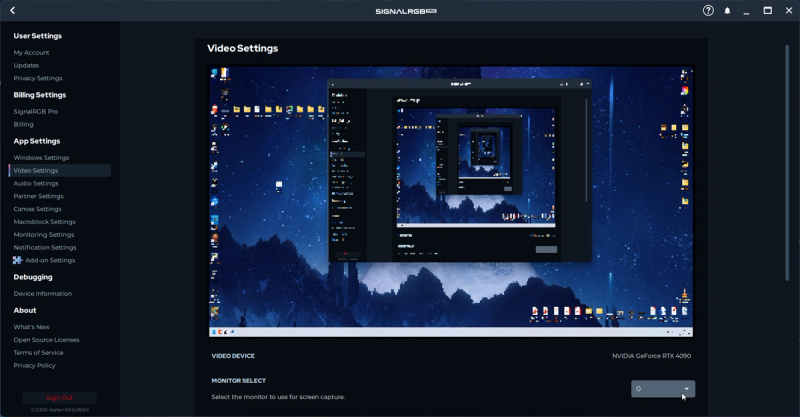This screenshot has width=800, height=417.
Task: Open the Privacy Policy link under About
Action: [x=34, y=365]
